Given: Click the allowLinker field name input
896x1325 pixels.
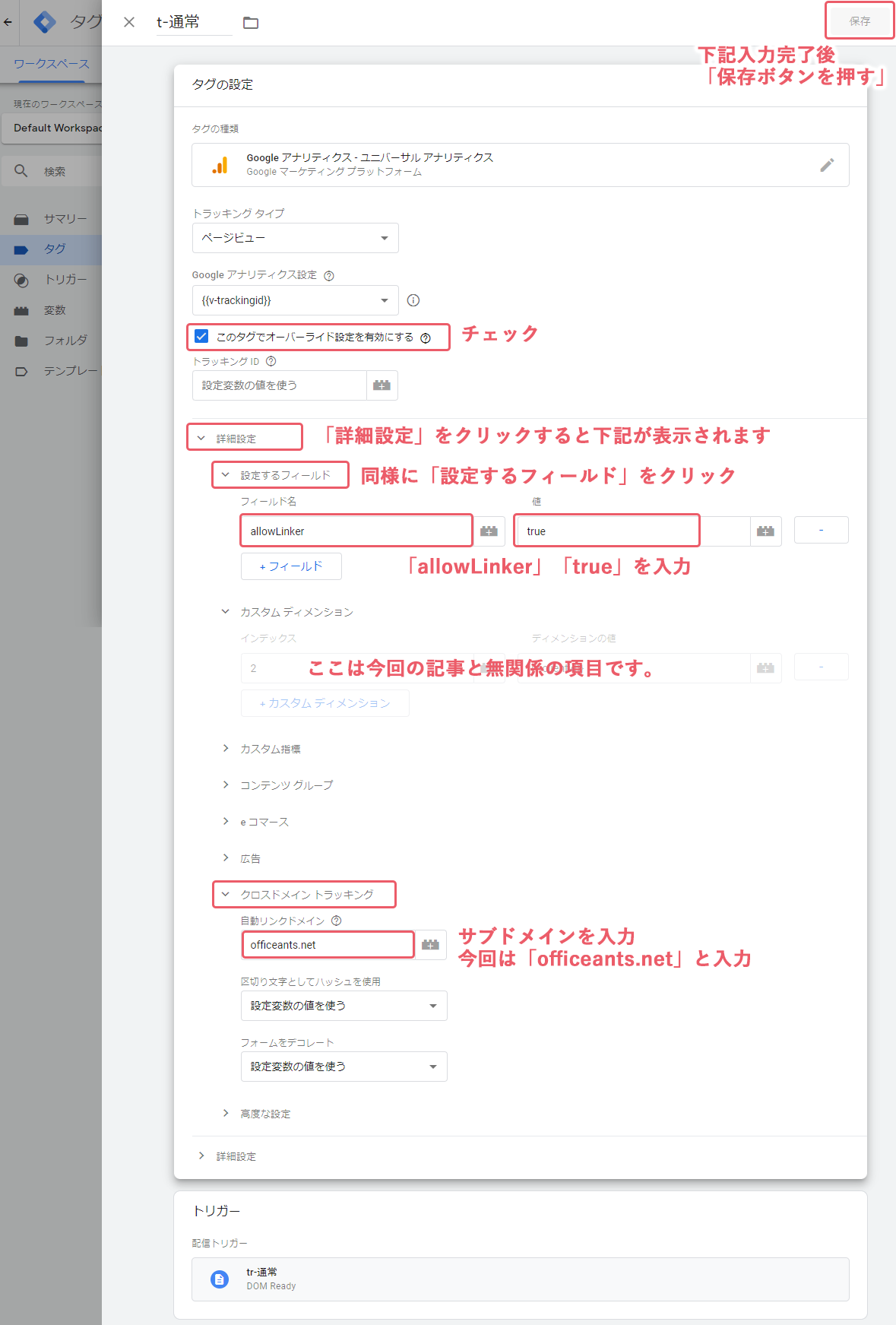Looking at the screenshot, I should [356, 531].
